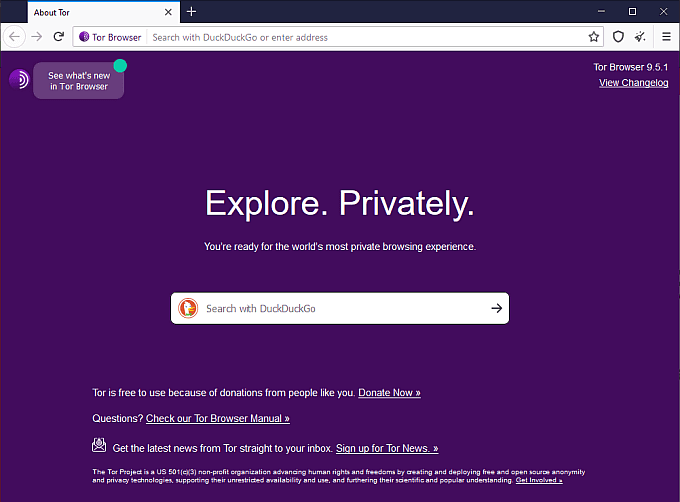
Task: Submit search with the arrow button
Action: 497,308
